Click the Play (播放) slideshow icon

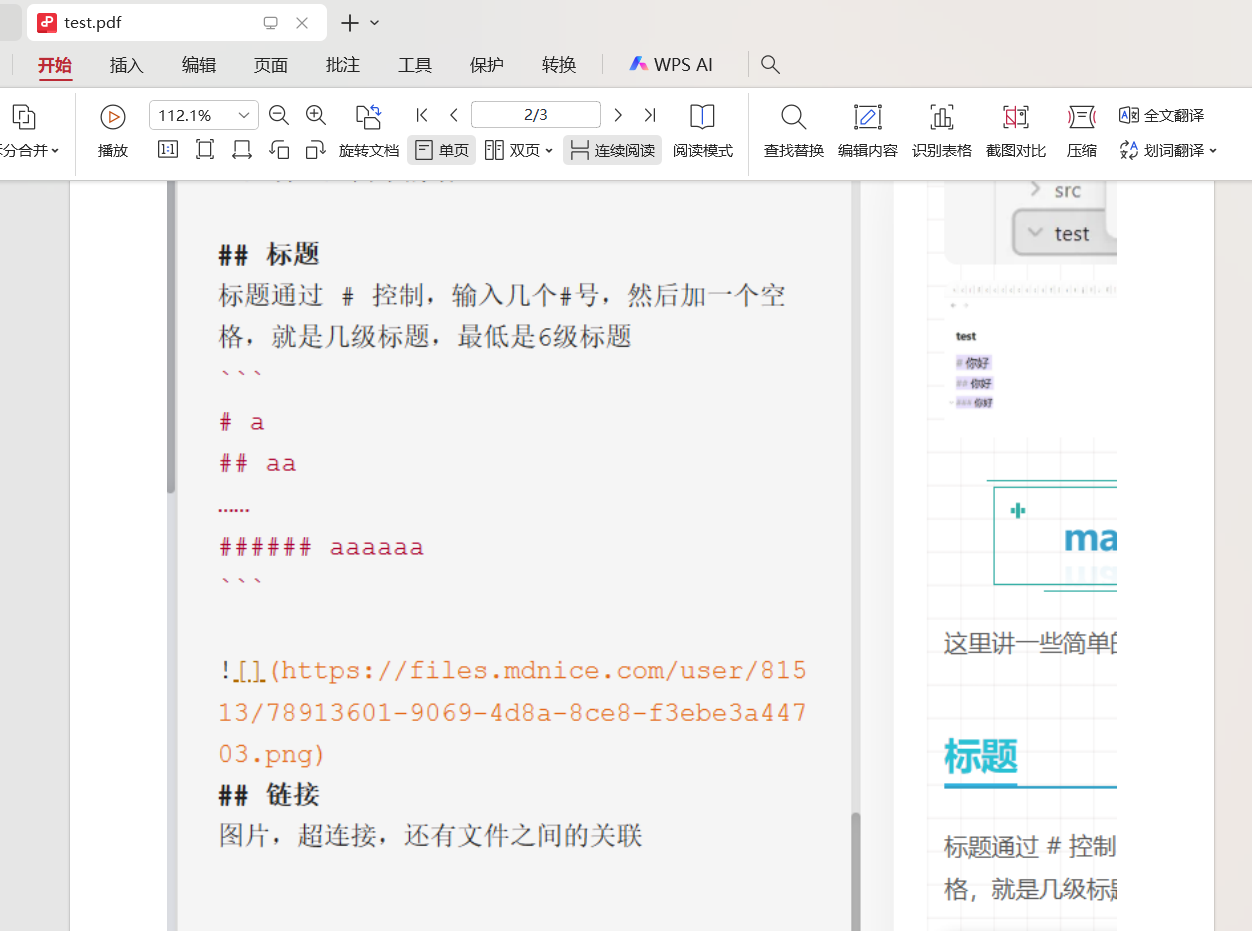coord(113,117)
